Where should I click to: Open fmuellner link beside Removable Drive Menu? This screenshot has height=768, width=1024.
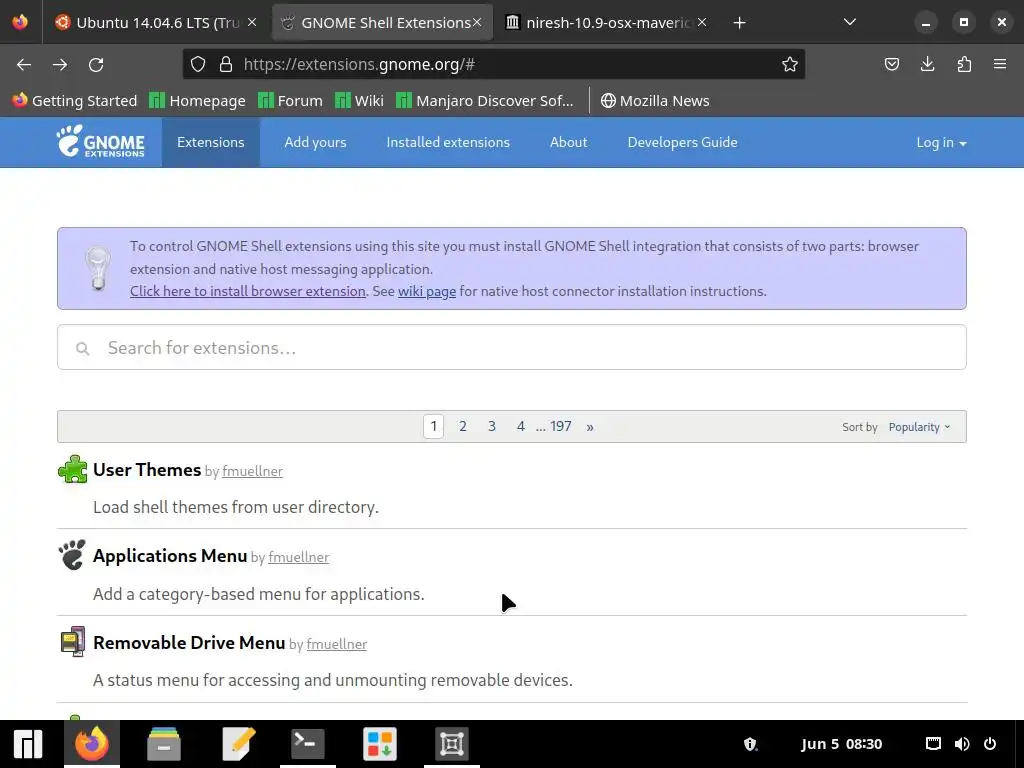[336, 645]
